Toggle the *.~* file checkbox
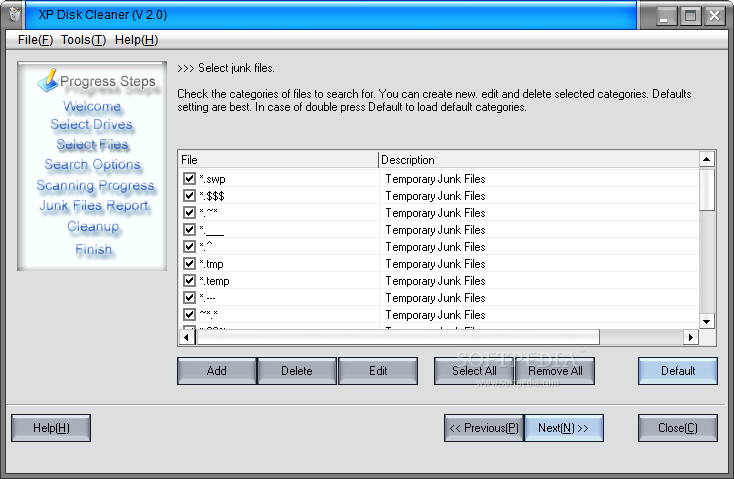 [x=189, y=212]
